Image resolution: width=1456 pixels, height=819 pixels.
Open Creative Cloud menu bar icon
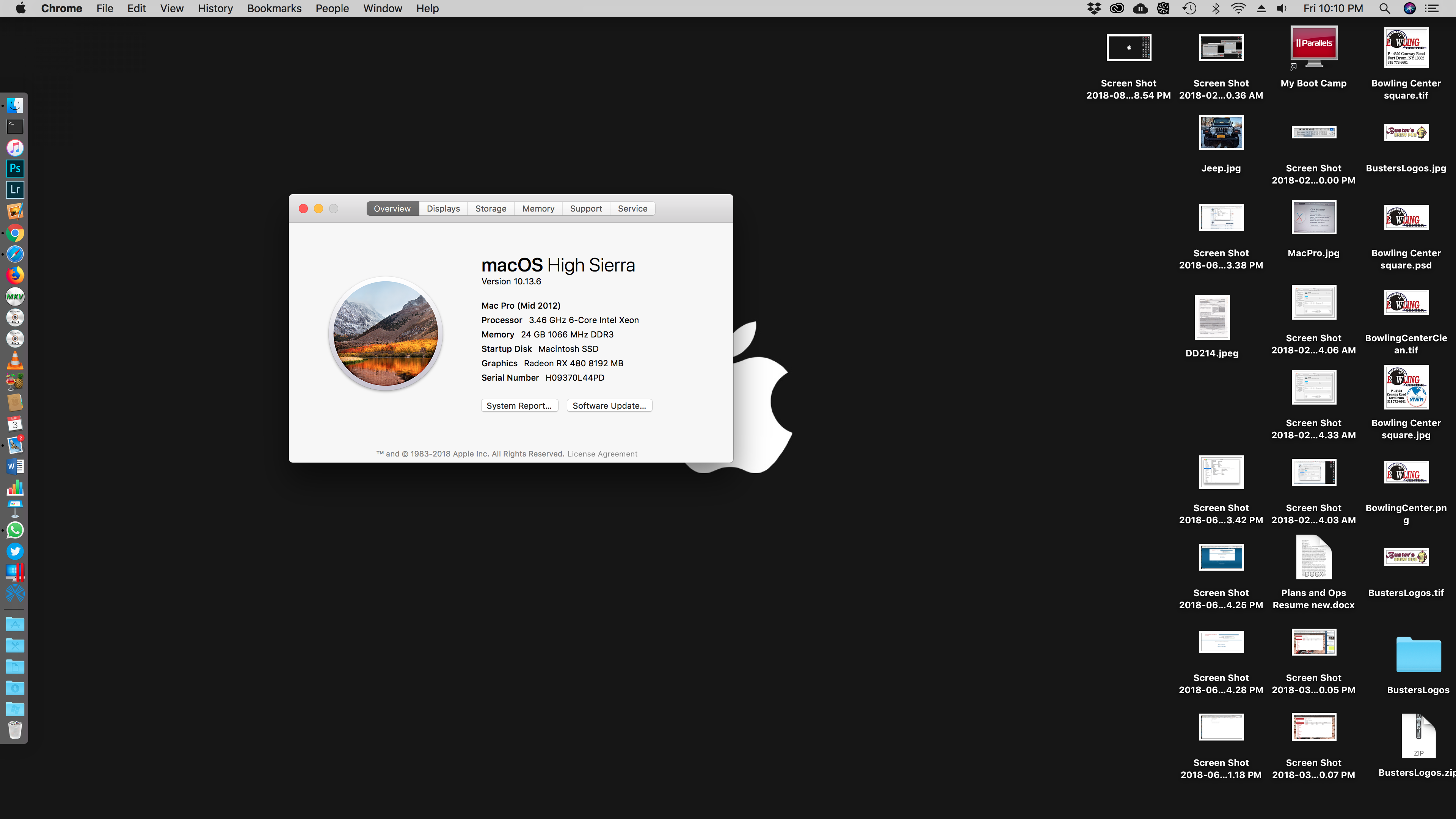coord(1117,8)
